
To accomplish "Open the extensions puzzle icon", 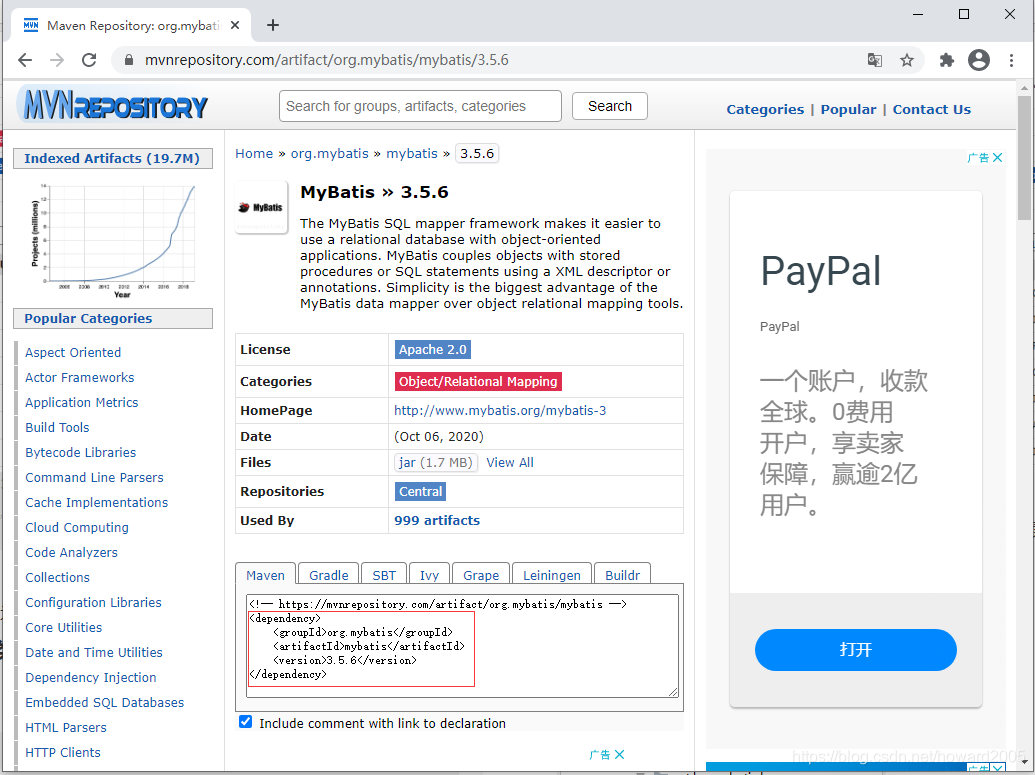I will (x=947, y=60).
